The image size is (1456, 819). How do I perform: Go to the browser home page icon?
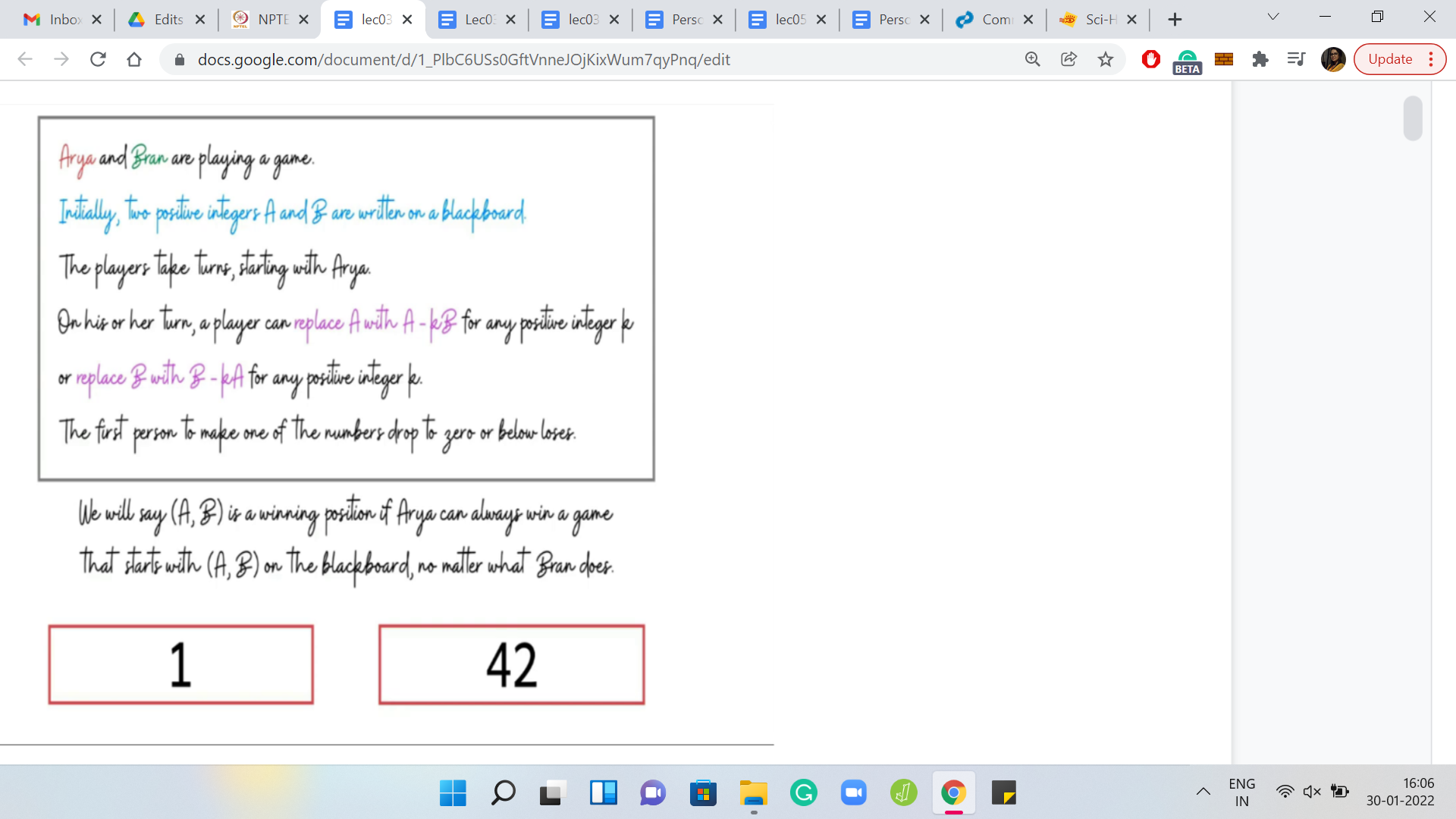pos(134,59)
